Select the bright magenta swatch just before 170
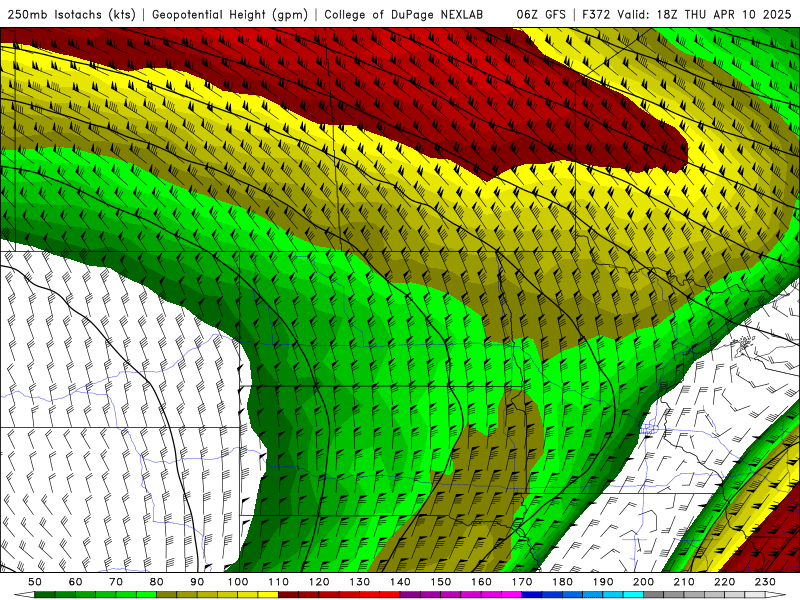Image resolution: width=800 pixels, height=600 pixels. point(511,595)
